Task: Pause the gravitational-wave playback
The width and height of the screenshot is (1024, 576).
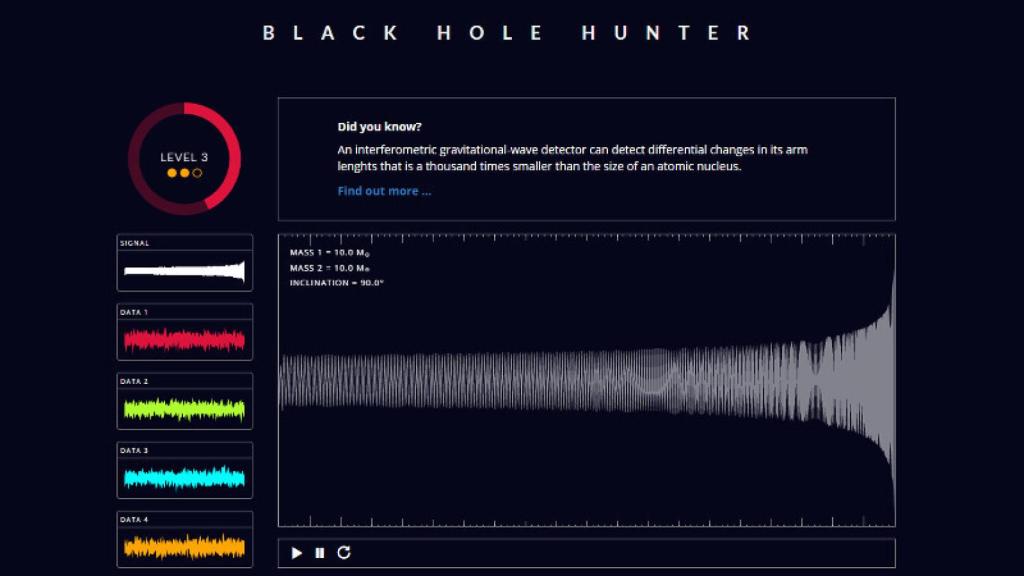Action: 318,552
